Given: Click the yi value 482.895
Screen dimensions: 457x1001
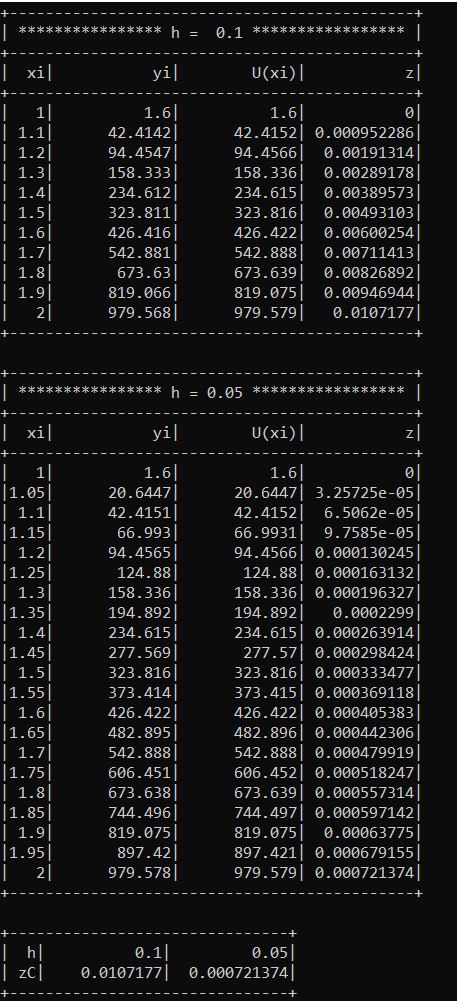Looking at the screenshot, I should click(139, 733).
